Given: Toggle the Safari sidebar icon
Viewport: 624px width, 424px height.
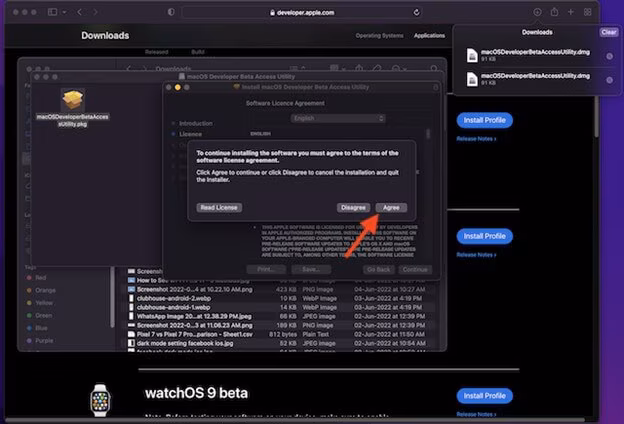Looking at the screenshot, I should click(x=52, y=12).
